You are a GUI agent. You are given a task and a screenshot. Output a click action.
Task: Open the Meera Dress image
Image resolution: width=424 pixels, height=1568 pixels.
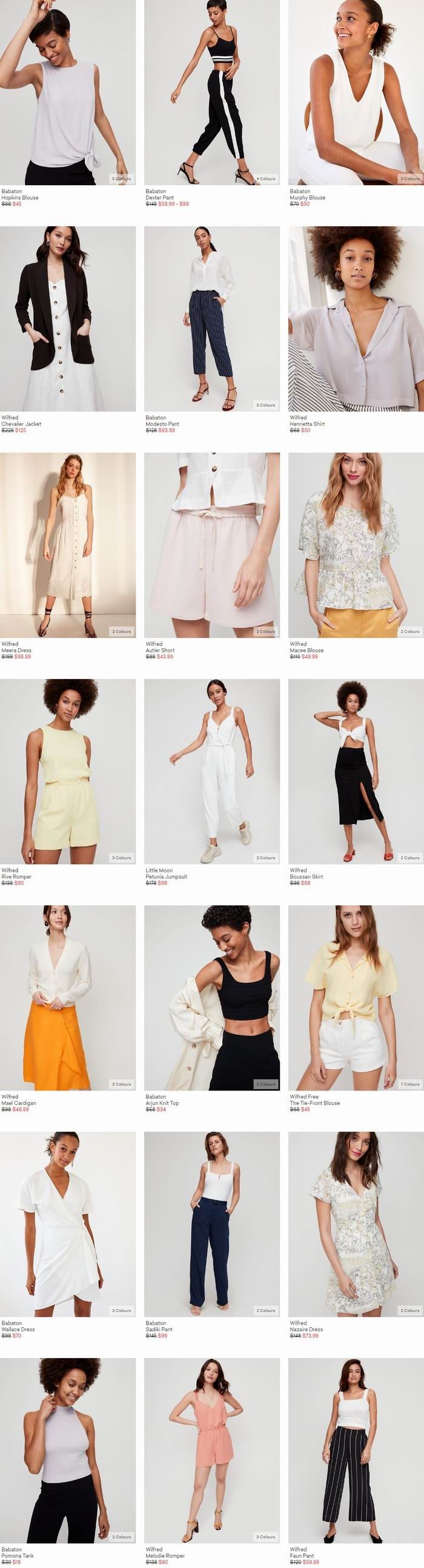(68, 545)
